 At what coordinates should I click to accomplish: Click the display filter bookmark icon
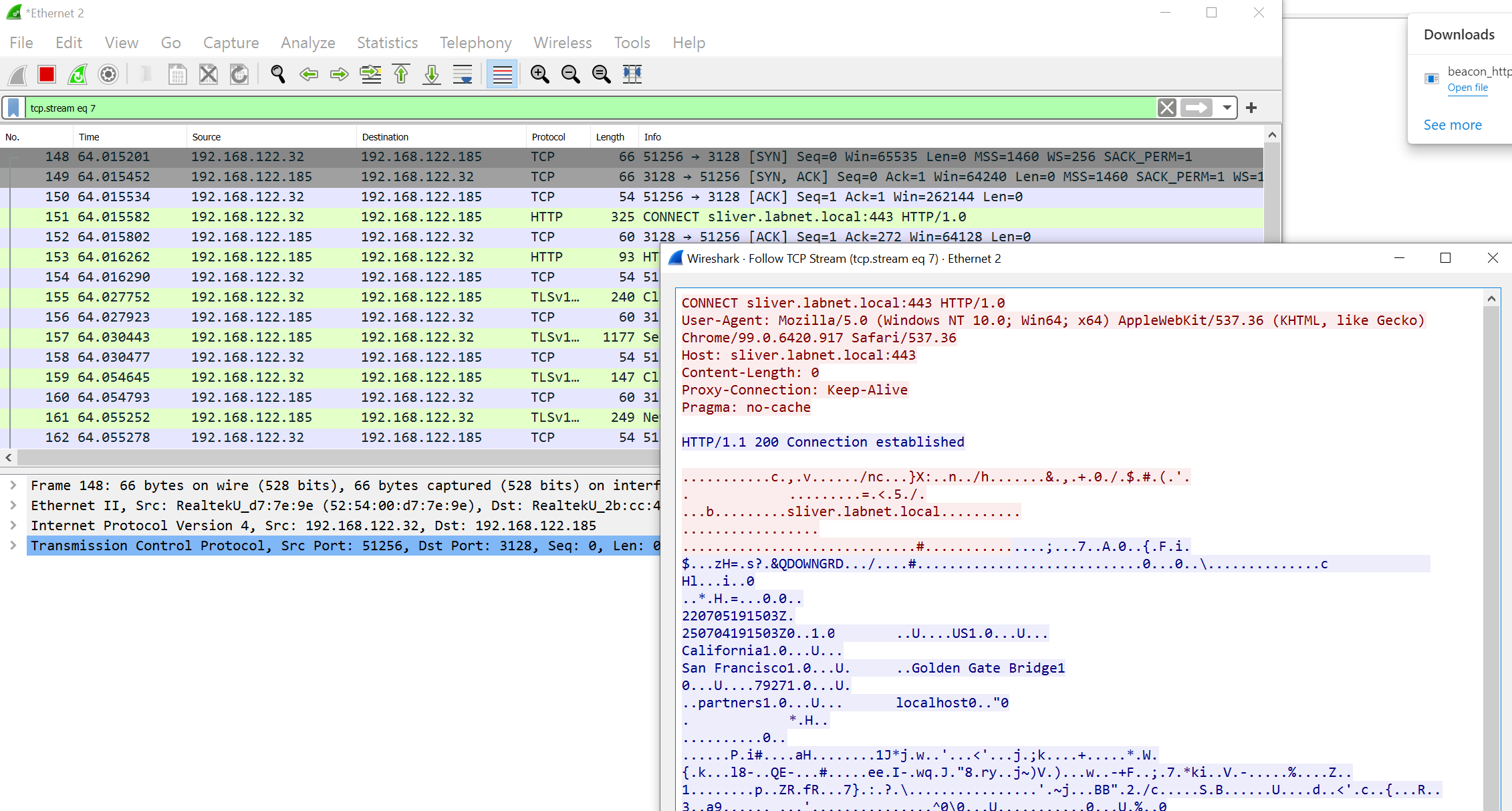(13, 108)
